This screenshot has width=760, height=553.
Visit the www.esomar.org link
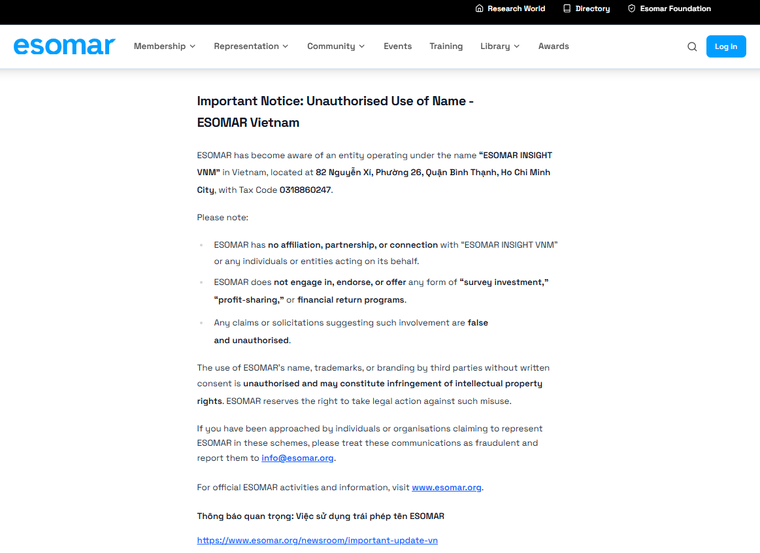coord(446,487)
